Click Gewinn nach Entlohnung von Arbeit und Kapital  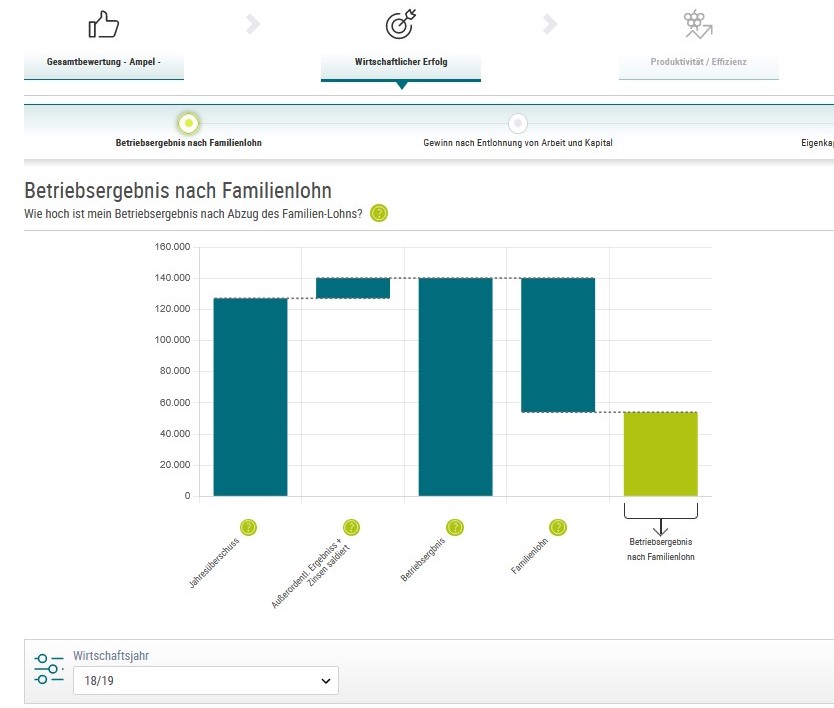coord(518,143)
